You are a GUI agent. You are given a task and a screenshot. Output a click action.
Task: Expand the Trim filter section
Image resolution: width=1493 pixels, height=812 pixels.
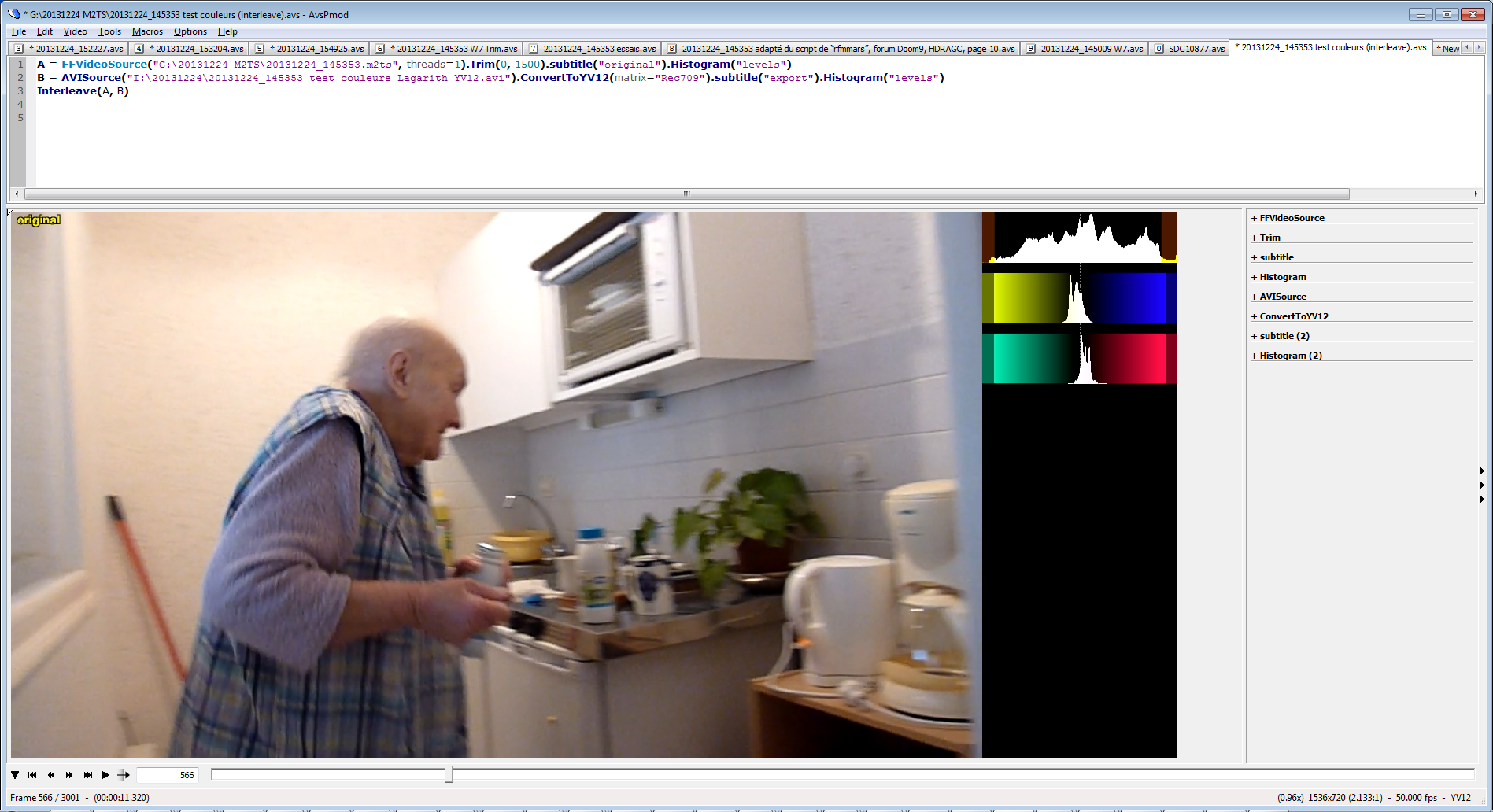tap(1269, 238)
